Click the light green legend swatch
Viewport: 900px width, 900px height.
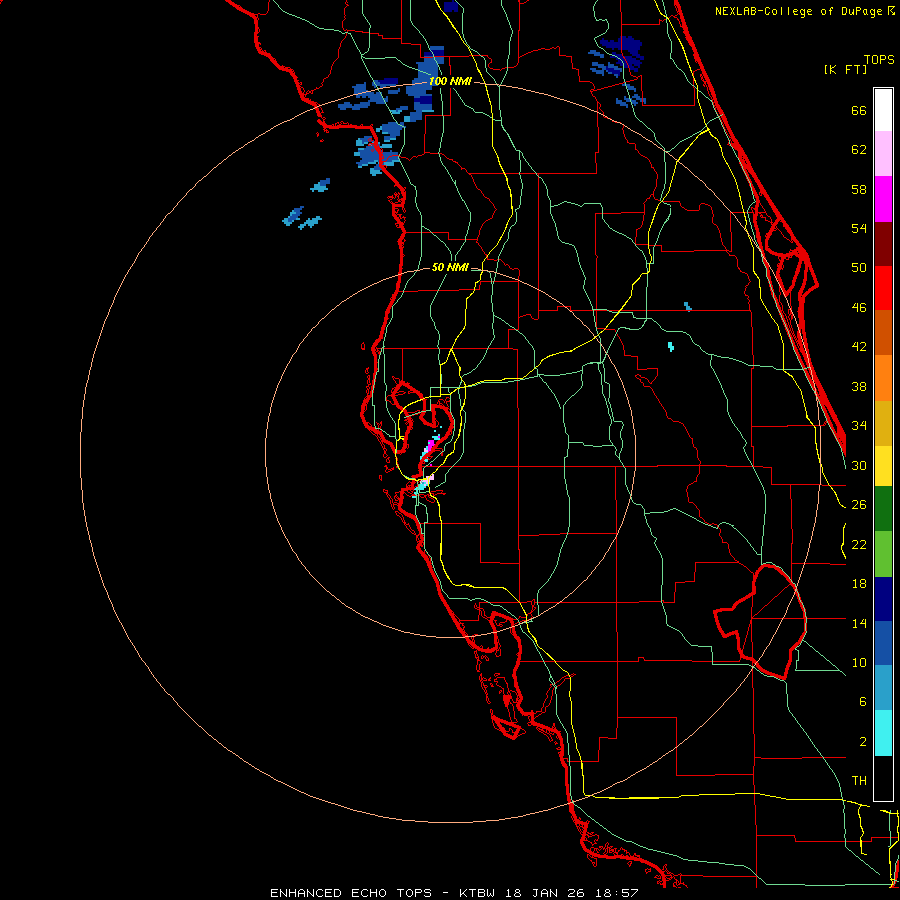click(x=883, y=554)
